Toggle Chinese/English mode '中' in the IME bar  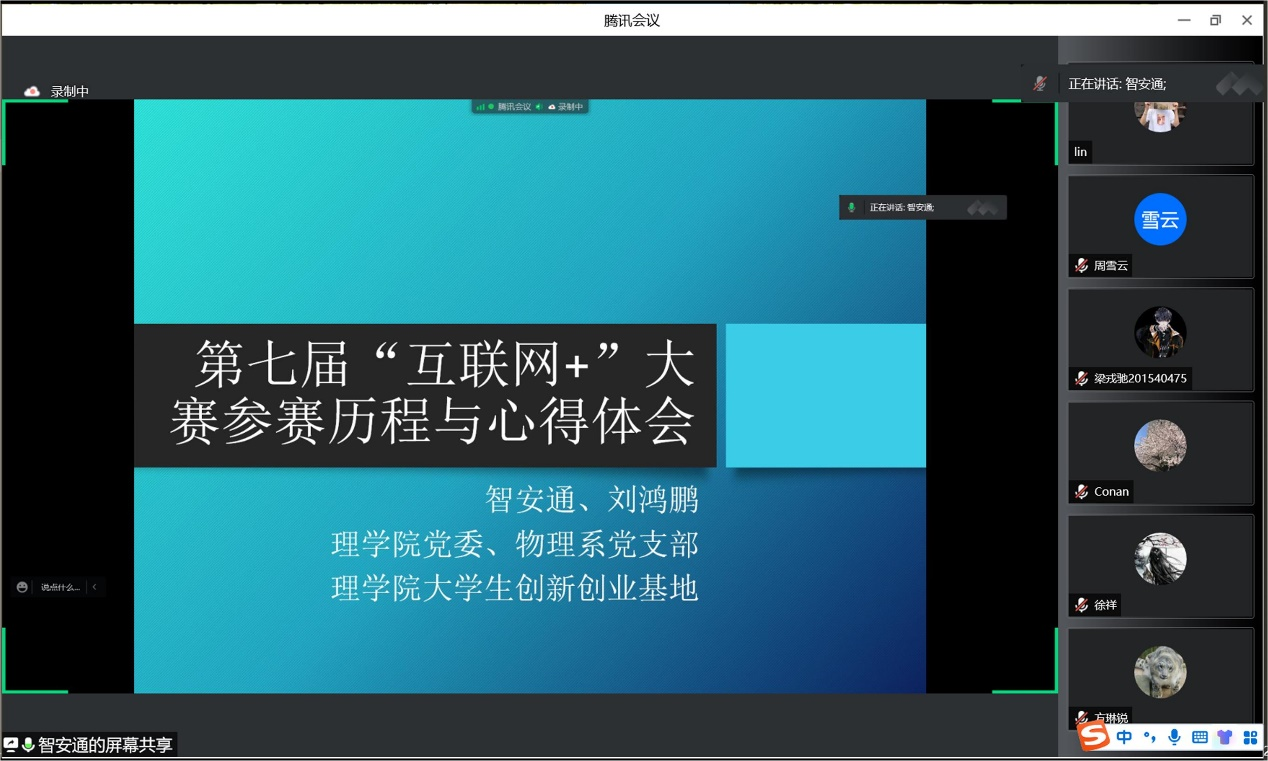tap(1124, 737)
